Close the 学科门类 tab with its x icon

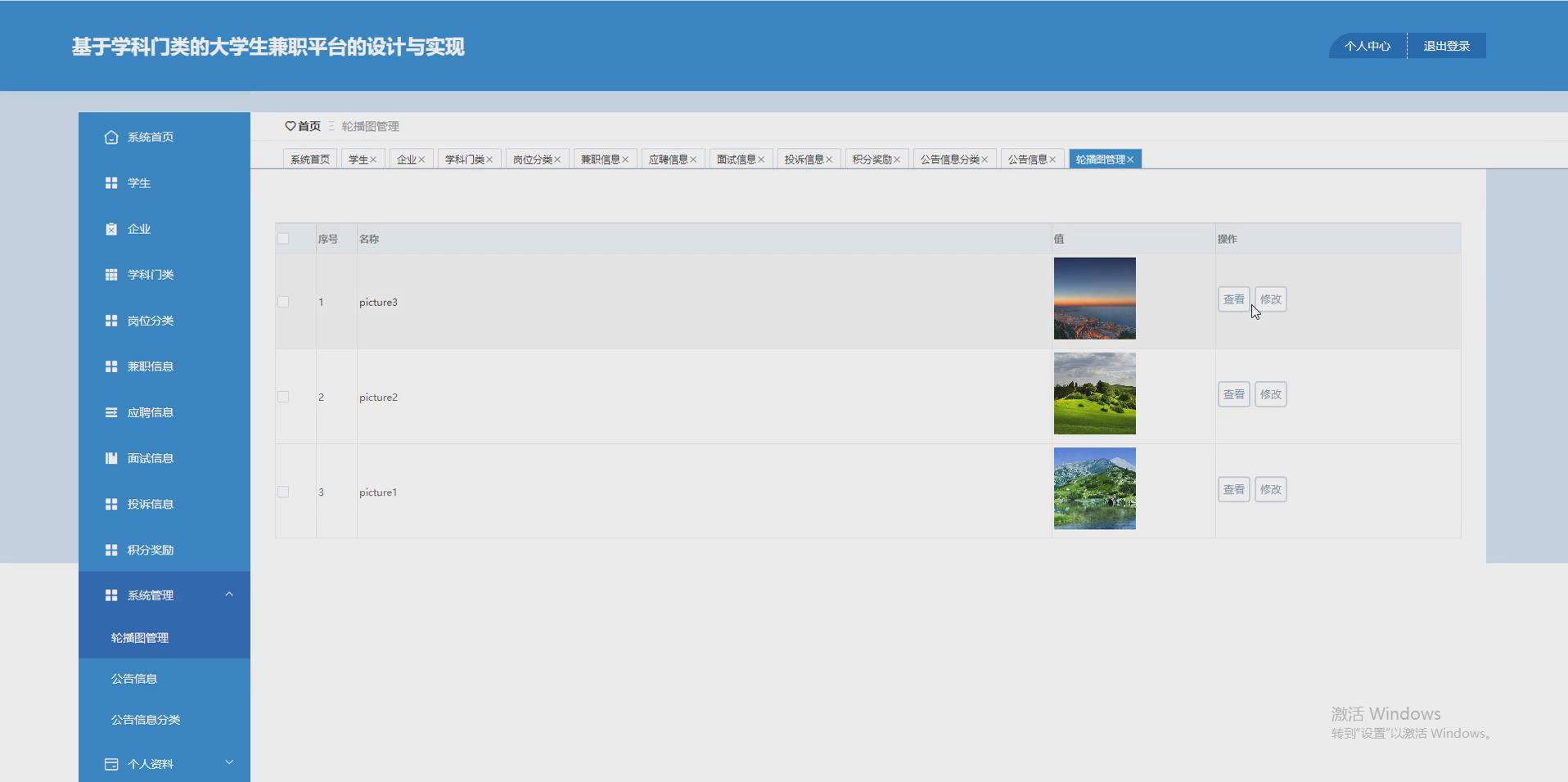tap(489, 160)
